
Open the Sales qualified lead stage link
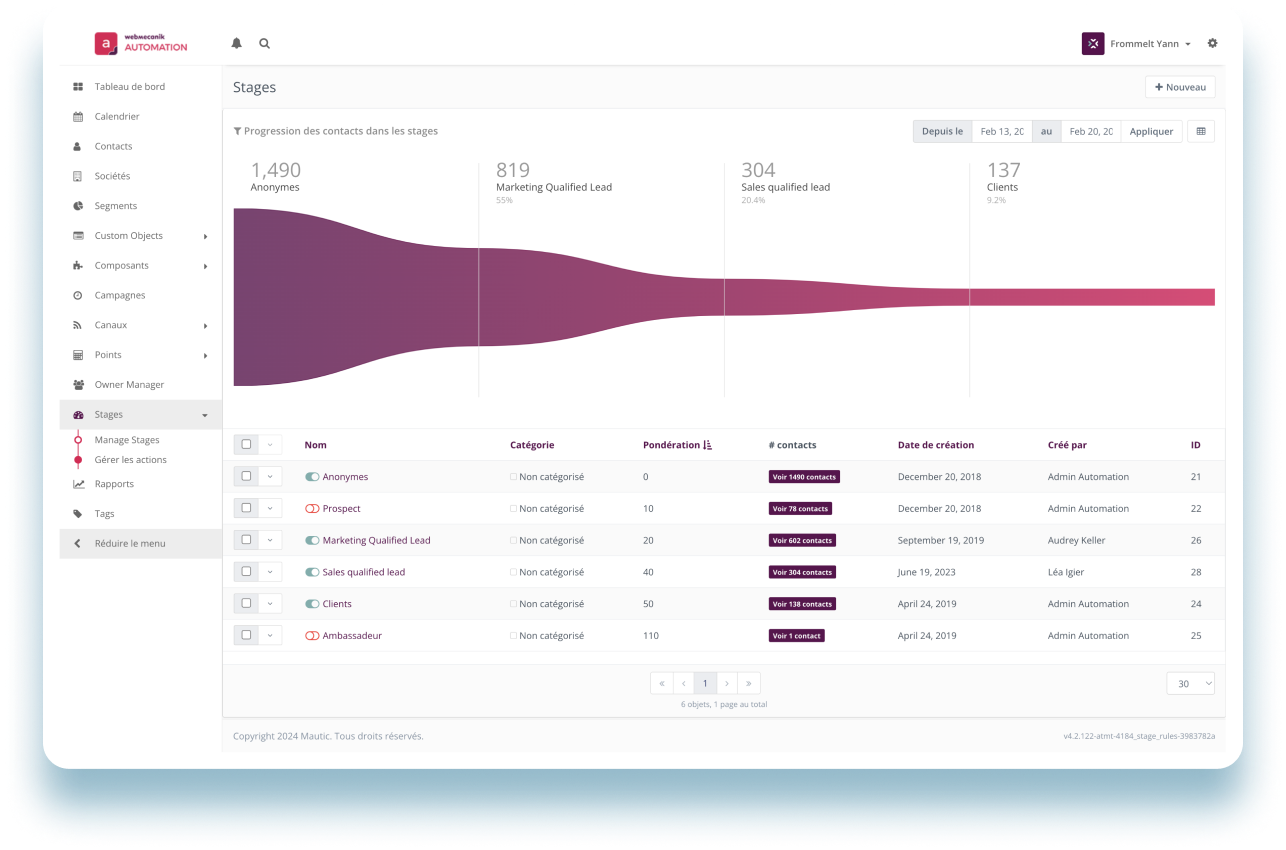(x=364, y=572)
